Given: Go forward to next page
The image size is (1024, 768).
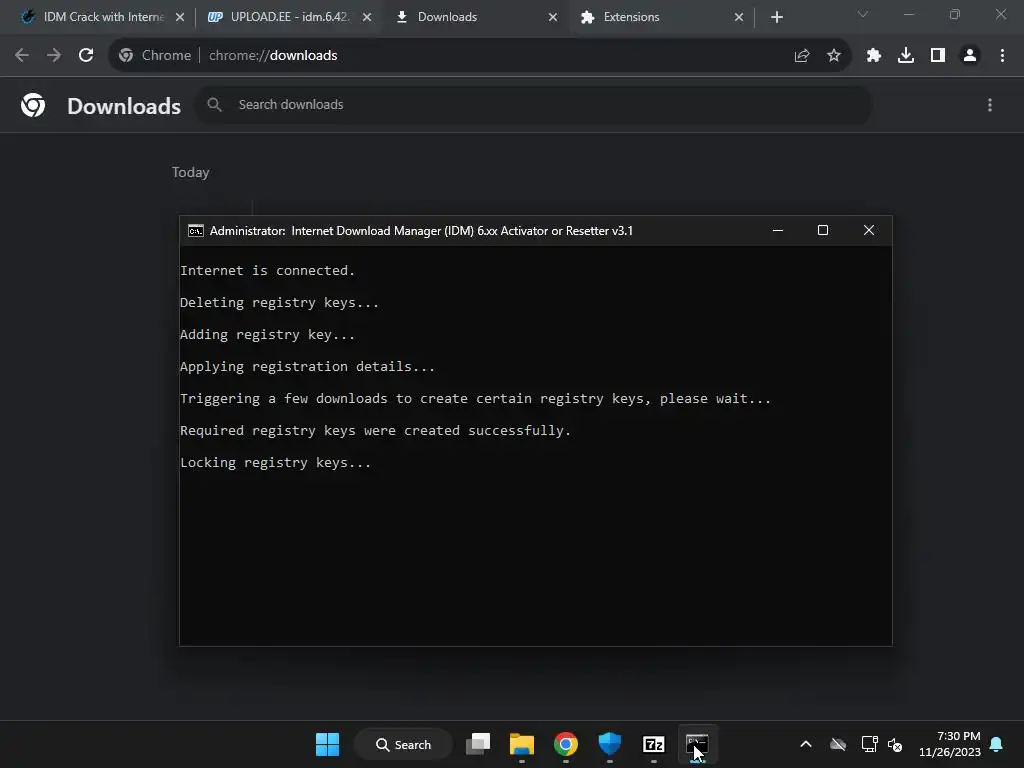Looking at the screenshot, I should click(x=54, y=56).
